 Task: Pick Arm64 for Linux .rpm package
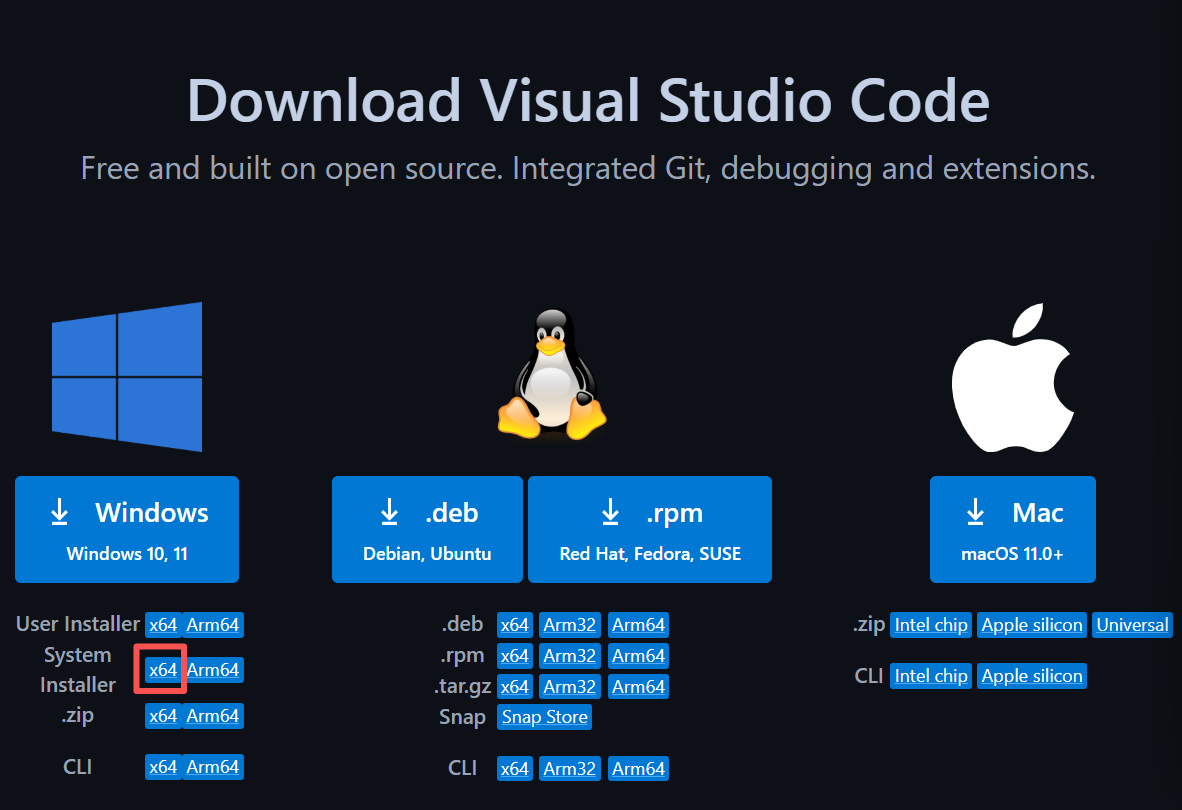639,656
